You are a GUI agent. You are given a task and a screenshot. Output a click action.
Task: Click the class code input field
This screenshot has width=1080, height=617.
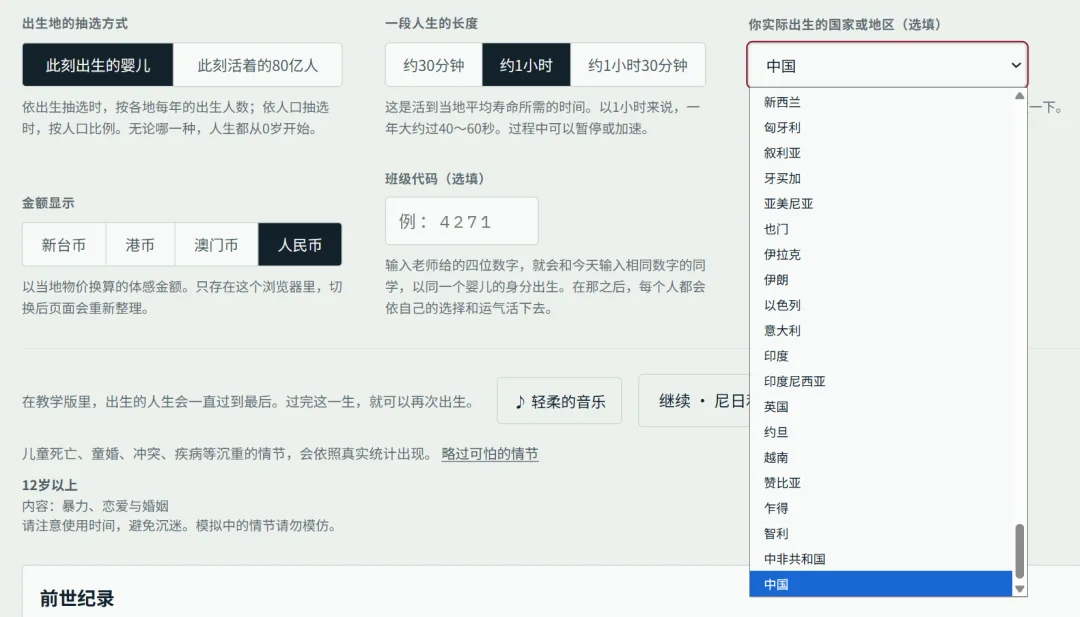461,221
